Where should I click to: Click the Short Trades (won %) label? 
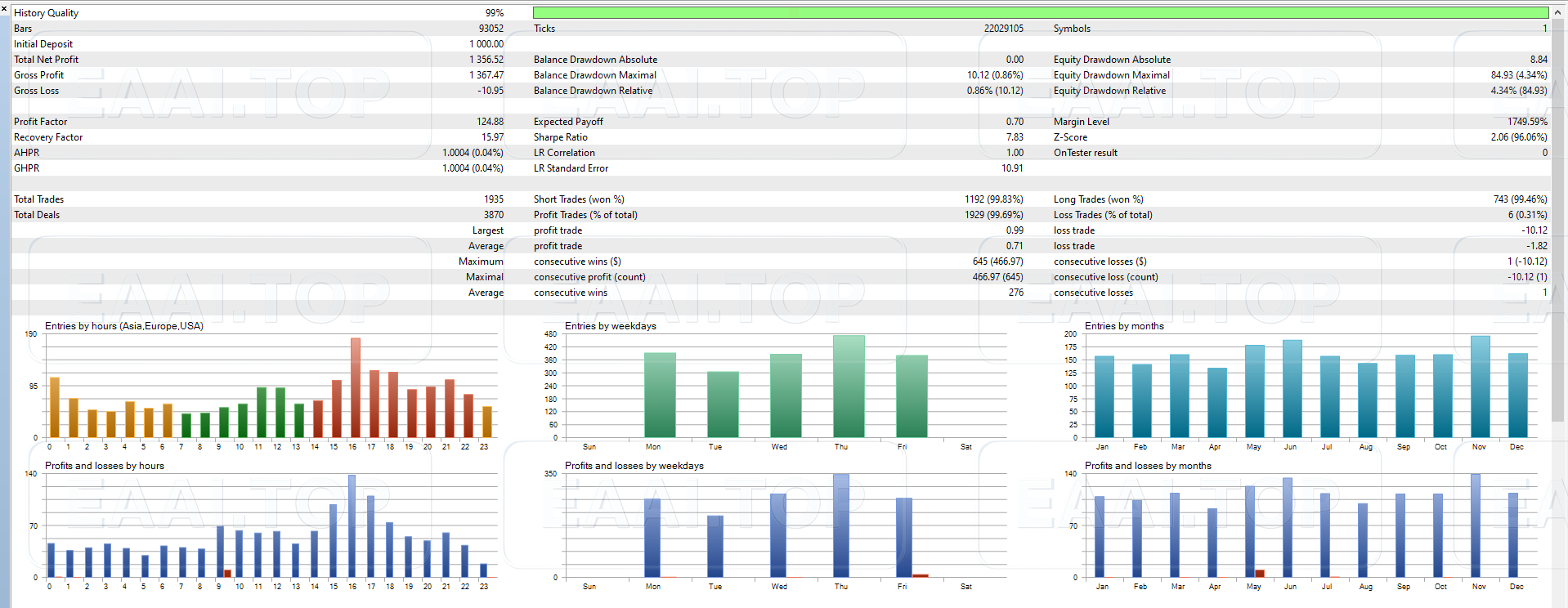click(x=578, y=199)
